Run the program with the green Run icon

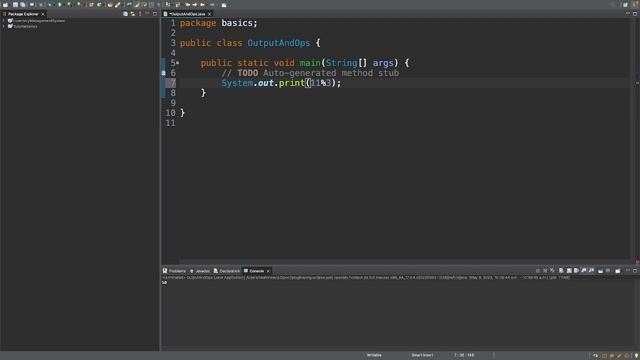60,4
